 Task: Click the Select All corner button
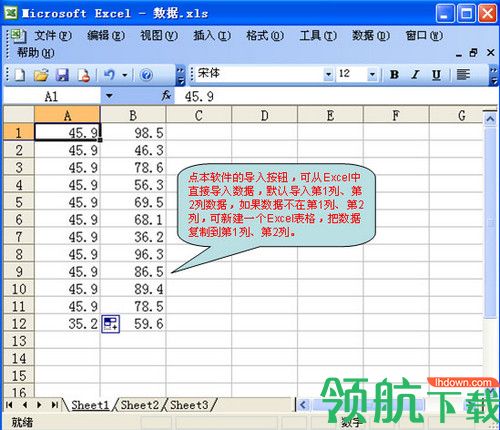[19, 115]
